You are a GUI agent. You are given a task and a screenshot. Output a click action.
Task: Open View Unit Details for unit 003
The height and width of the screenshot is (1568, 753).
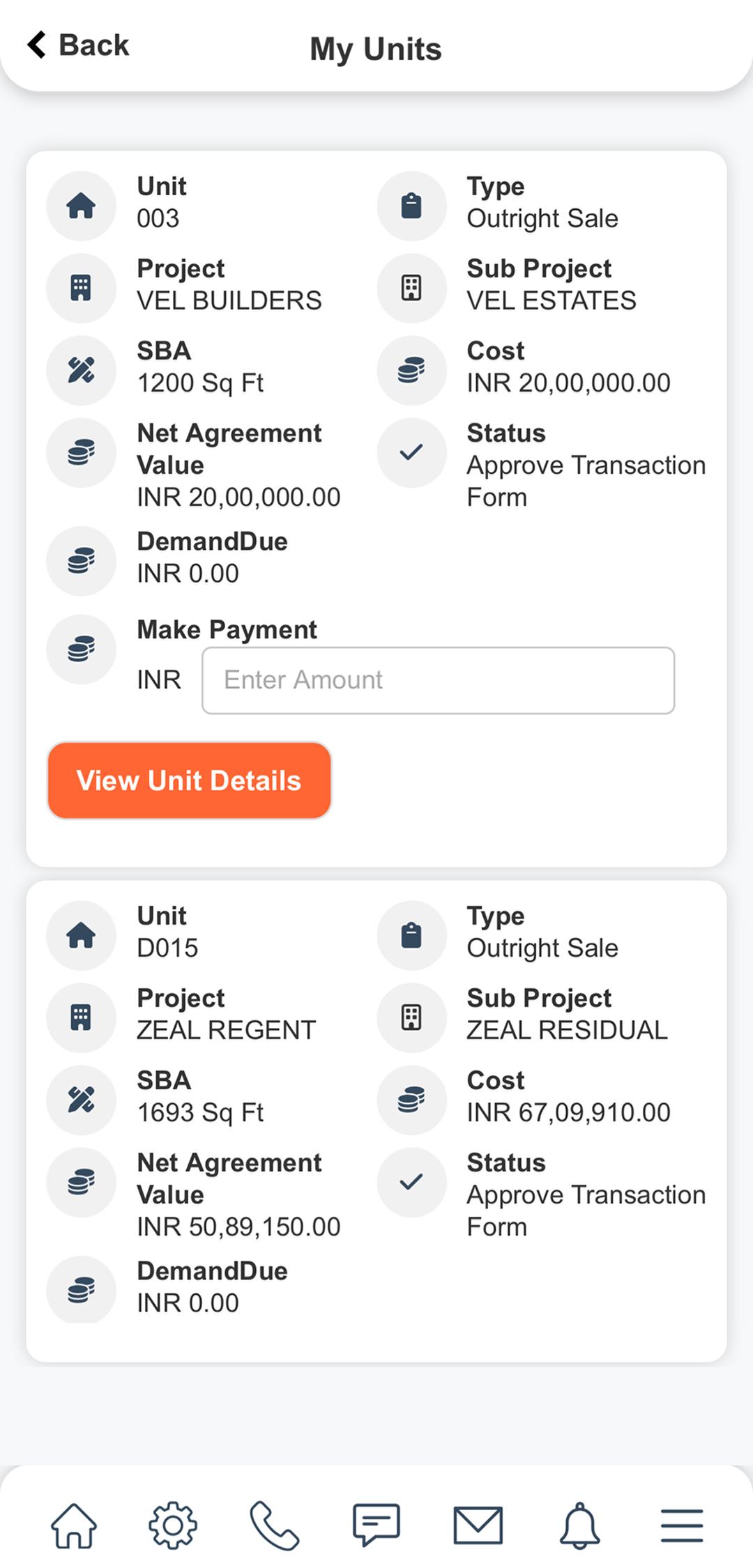(189, 781)
